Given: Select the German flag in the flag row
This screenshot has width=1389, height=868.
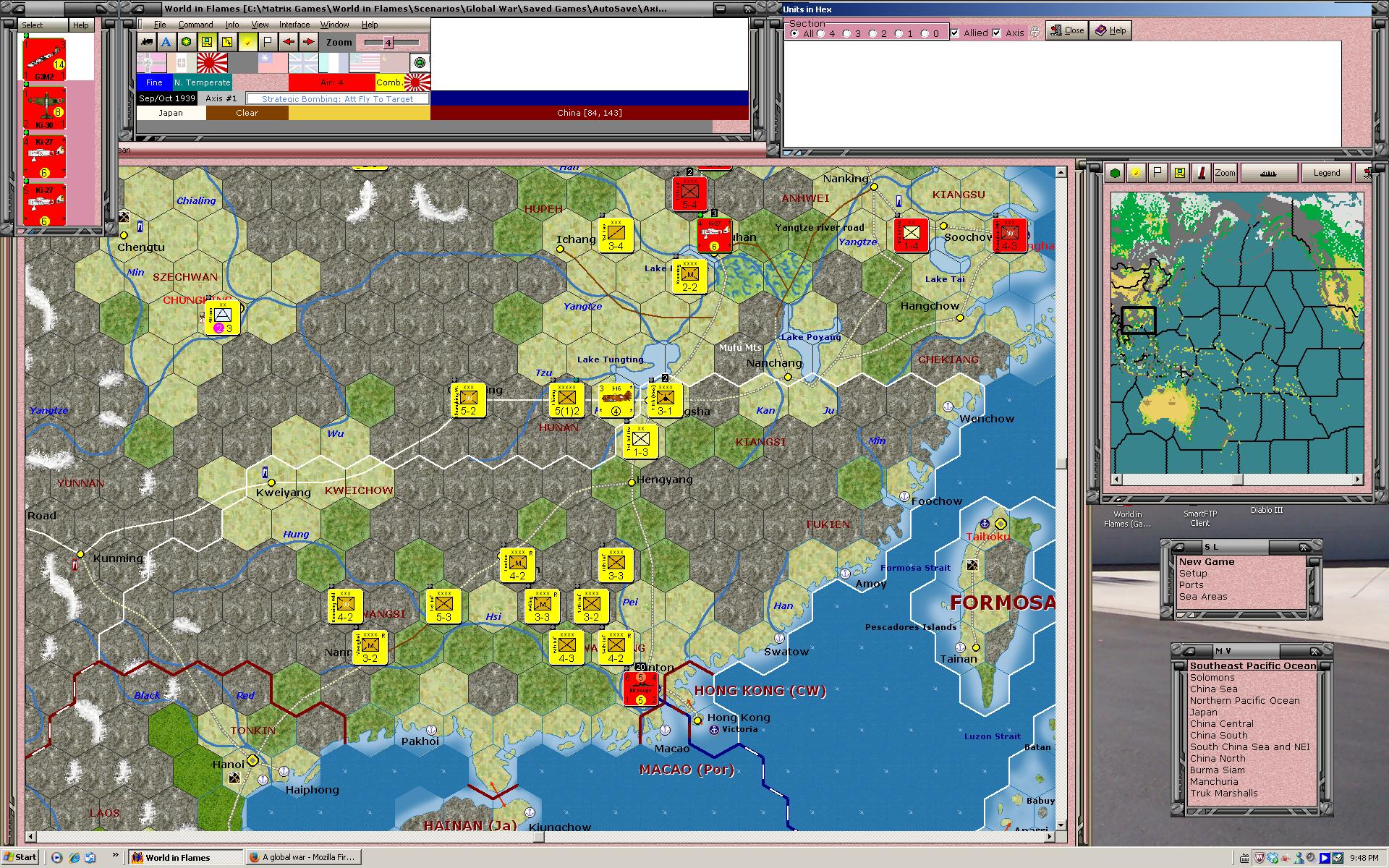Looking at the screenshot, I should coord(152,63).
